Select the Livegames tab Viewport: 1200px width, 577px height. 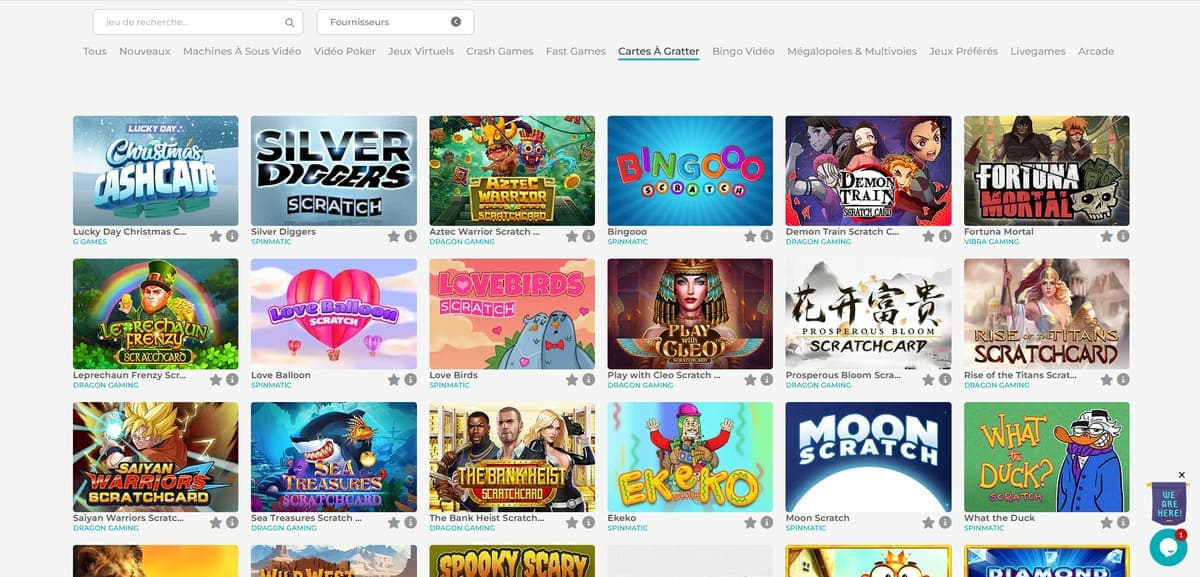(1038, 51)
